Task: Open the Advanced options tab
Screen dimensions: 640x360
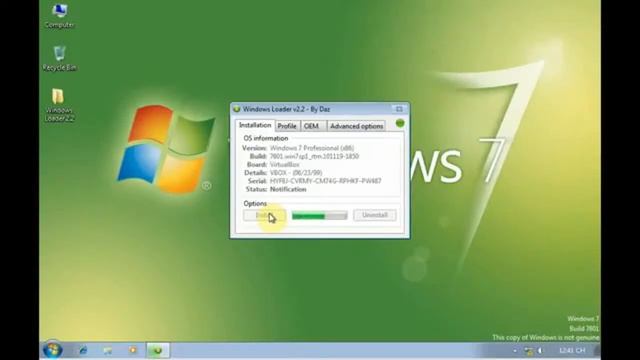Action: (356, 126)
